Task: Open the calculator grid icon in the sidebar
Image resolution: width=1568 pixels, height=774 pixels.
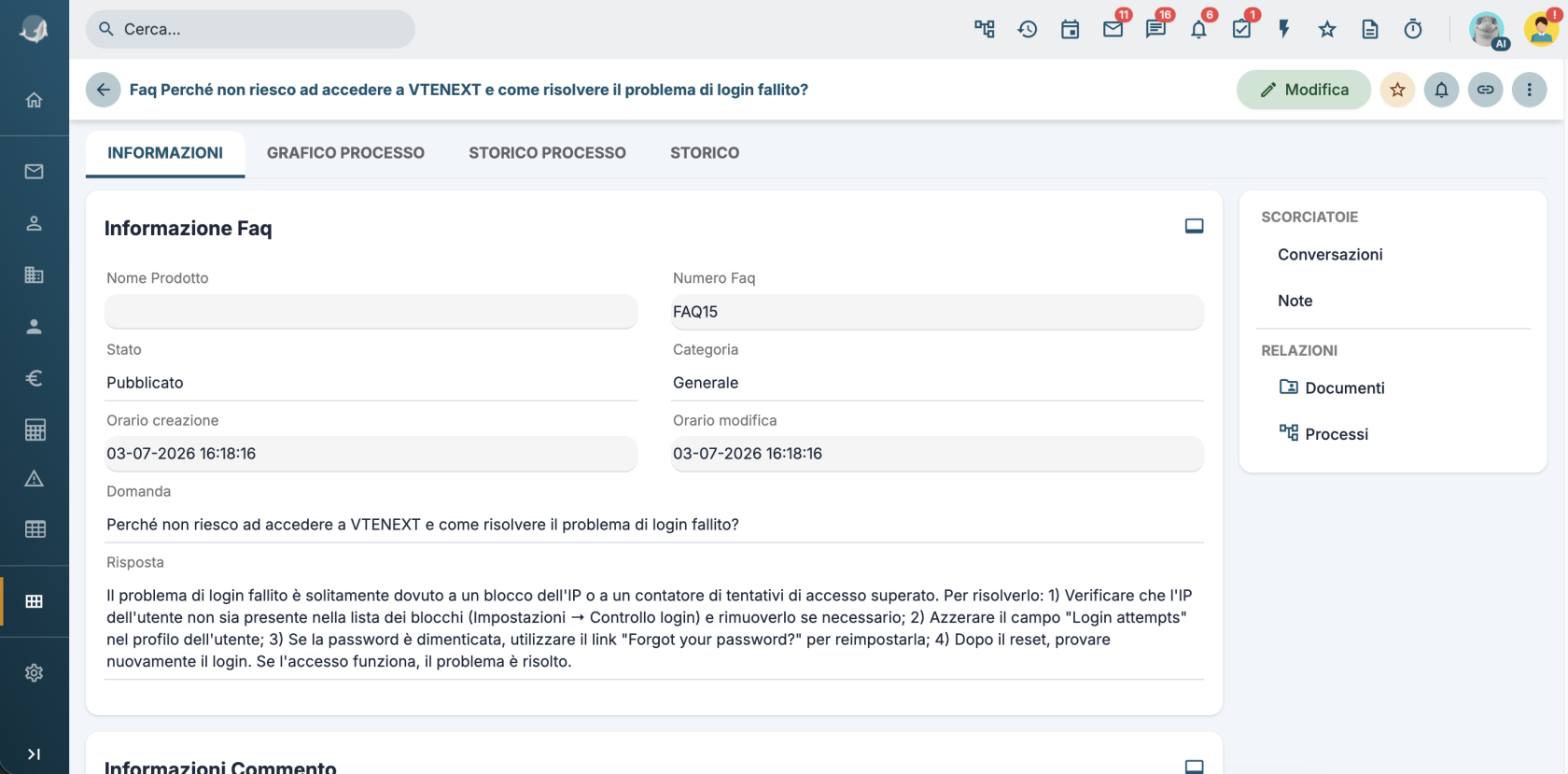Action: coord(35,429)
